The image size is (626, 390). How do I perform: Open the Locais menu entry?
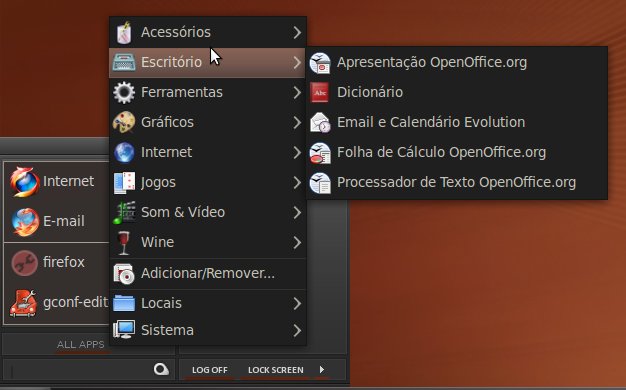(208, 303)
